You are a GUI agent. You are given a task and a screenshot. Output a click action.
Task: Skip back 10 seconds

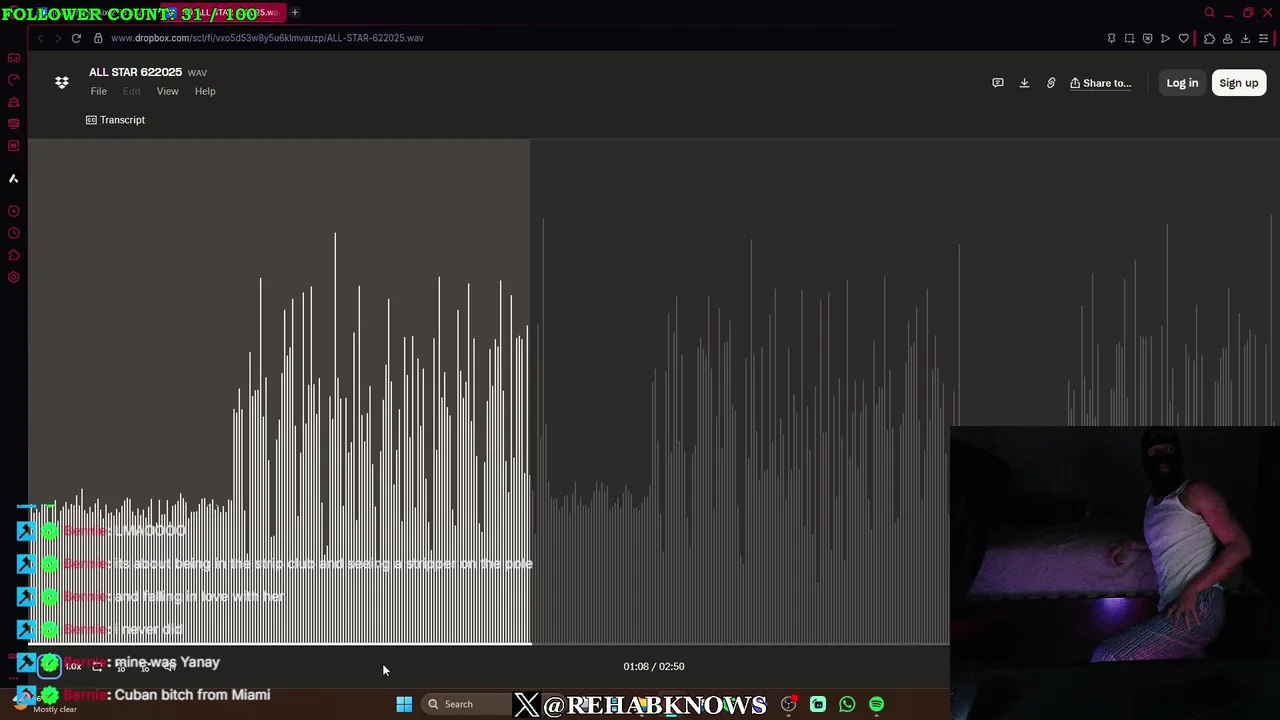[121, 666]
